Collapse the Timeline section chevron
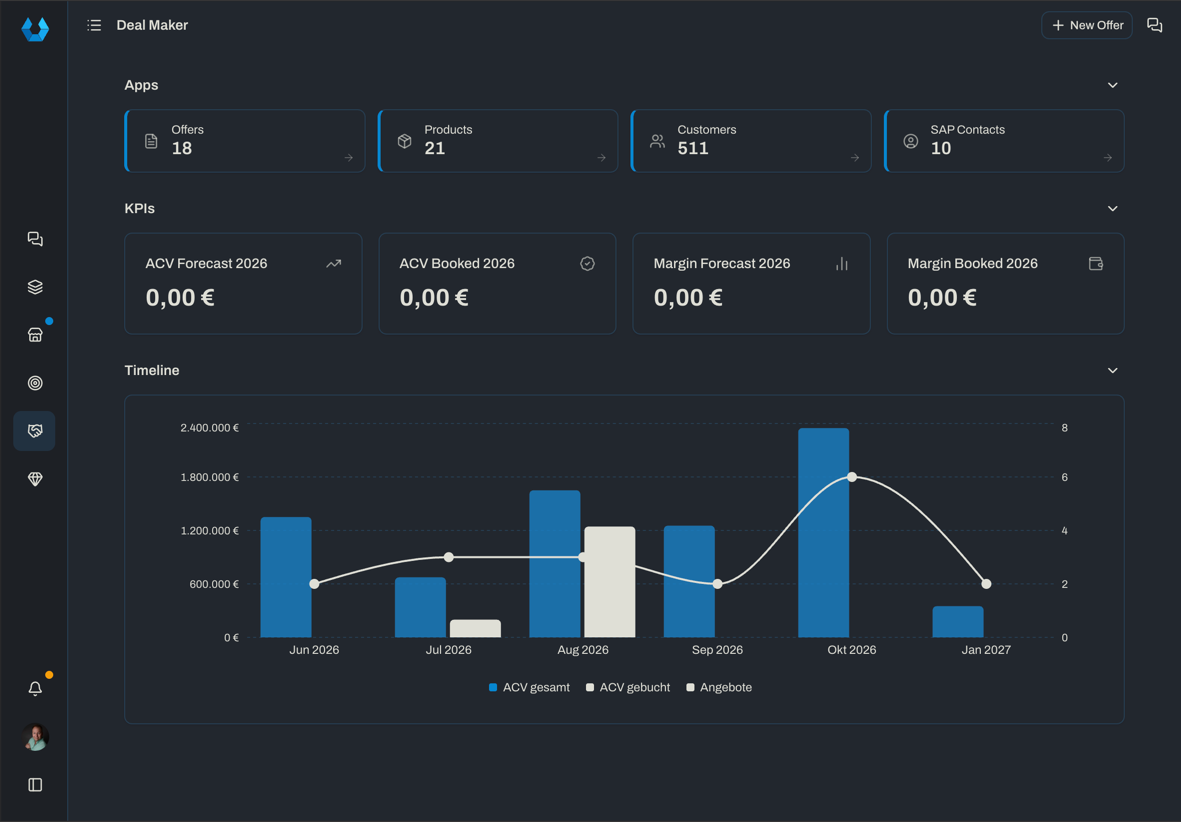The height and width of the screenshot is (822, 1181). (x=1112, y=371)
